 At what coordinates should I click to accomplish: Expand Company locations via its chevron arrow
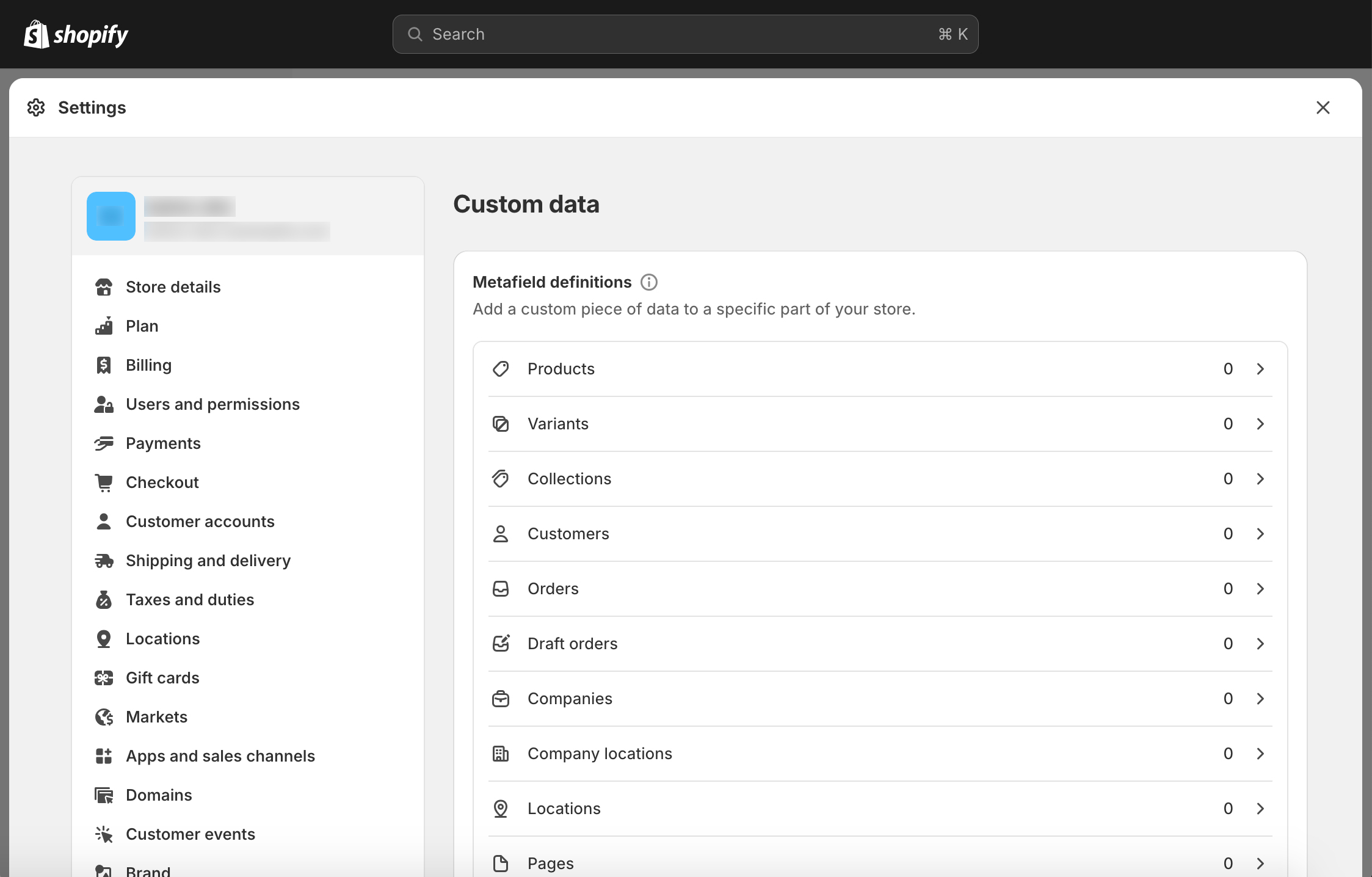click(x=1260, y=754)
